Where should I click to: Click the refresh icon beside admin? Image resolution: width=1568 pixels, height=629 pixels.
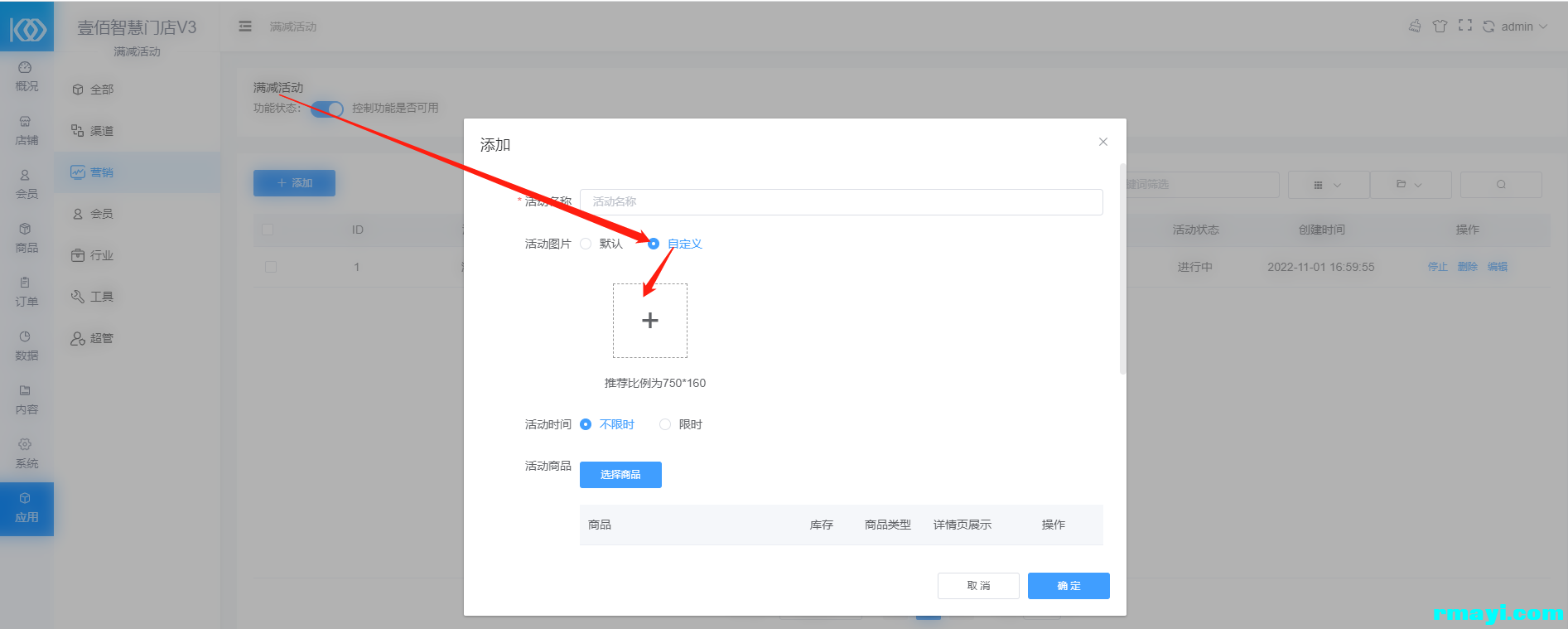(1488, 27)
